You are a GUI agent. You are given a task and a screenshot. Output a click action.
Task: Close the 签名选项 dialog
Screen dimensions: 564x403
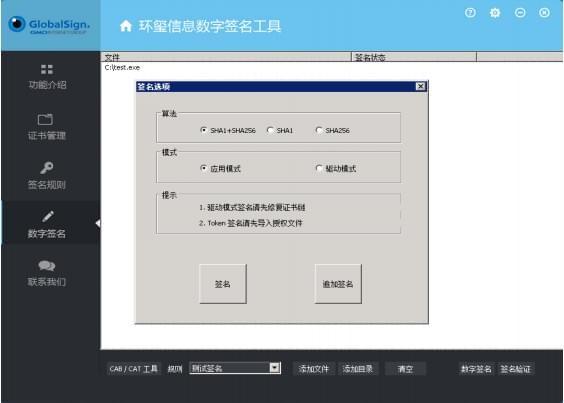coord(420,86)
